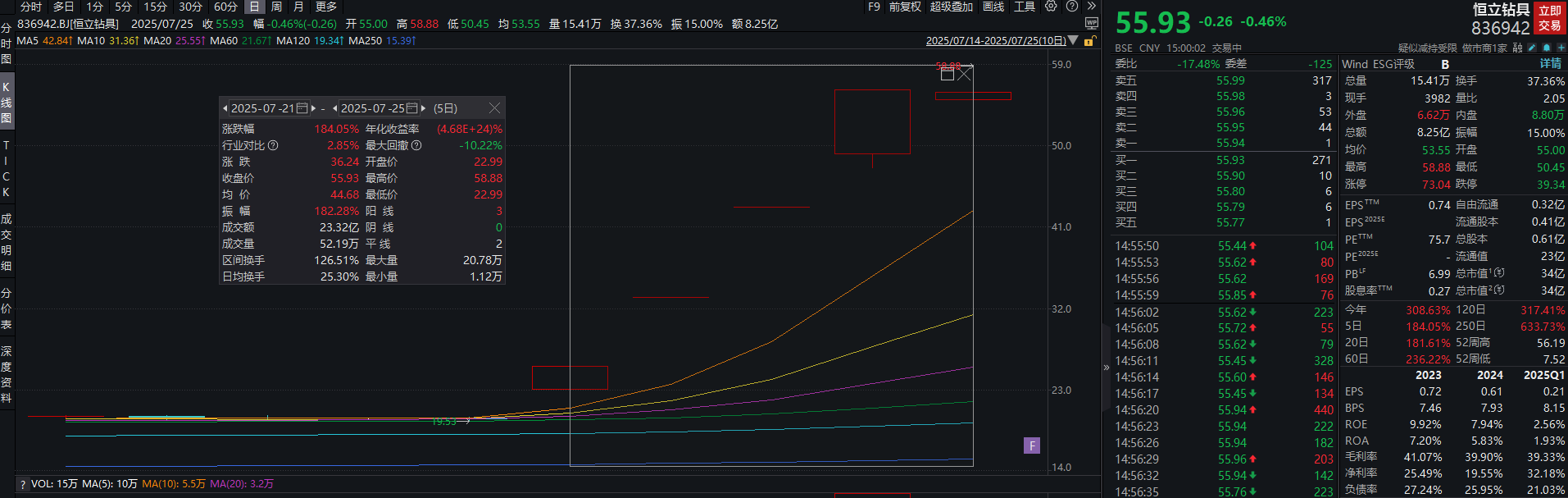
Task: Click the purple F marker icon
Action: pyautogui.click(x=1032, y=445)
